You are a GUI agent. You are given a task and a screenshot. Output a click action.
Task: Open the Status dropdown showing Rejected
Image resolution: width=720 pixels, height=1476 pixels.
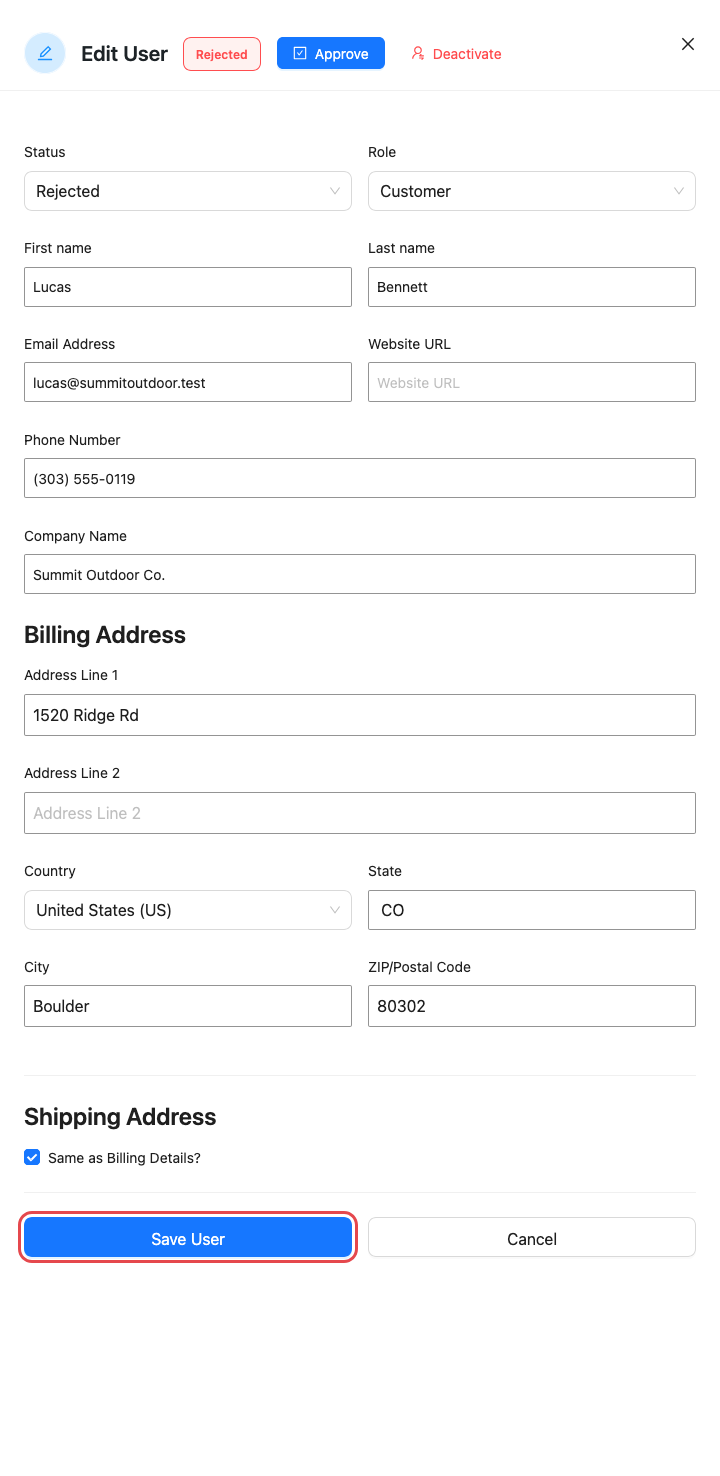tap(188, 191)
